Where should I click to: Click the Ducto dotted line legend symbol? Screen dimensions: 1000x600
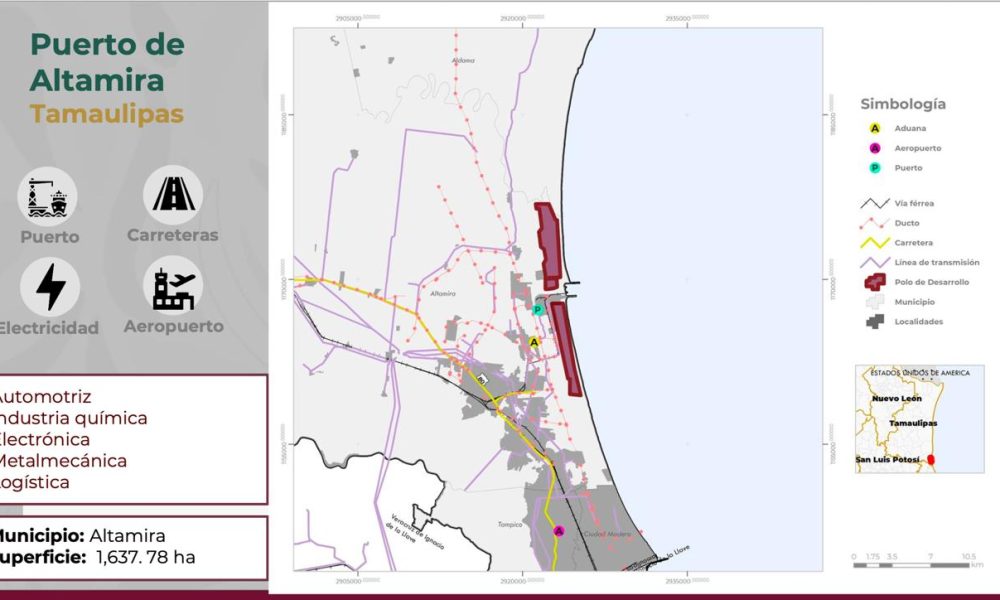875,223
